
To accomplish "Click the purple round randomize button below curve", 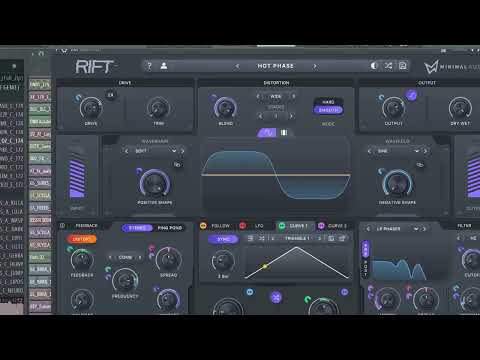I will (276, 297).
